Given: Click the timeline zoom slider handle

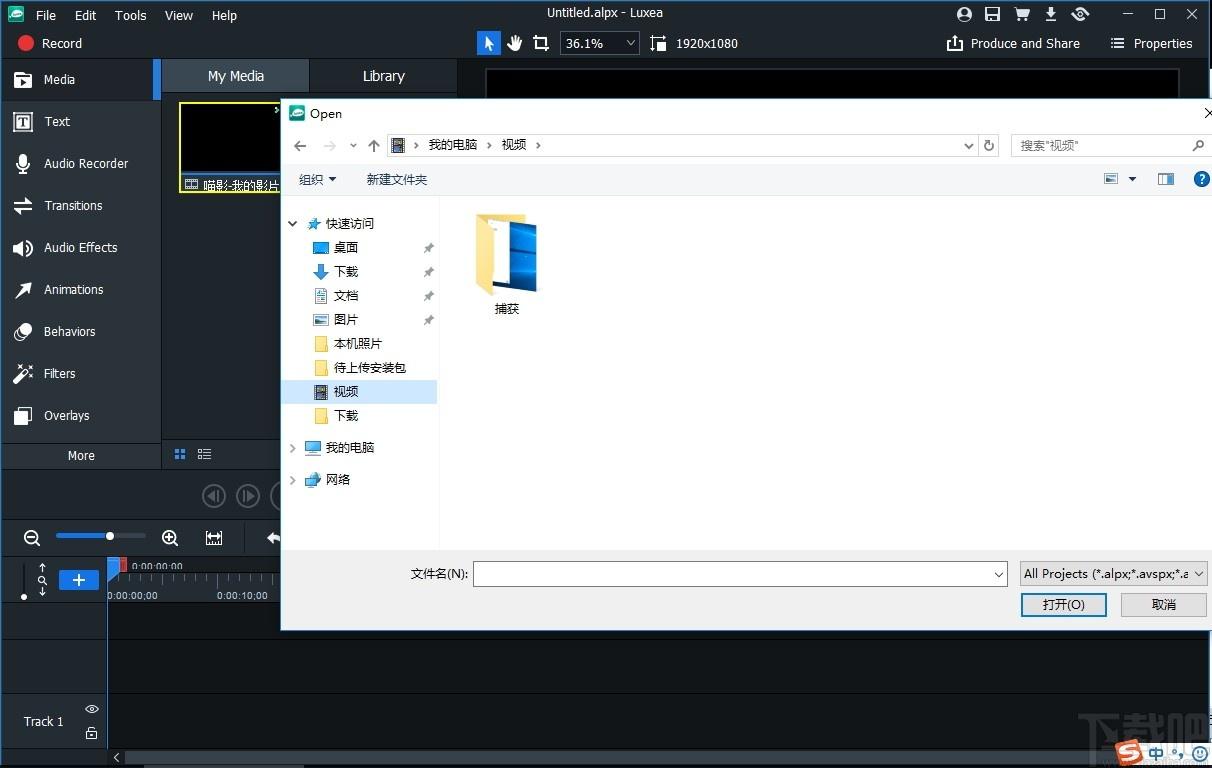Looking at the screenshot, I should tap(110, 536).
